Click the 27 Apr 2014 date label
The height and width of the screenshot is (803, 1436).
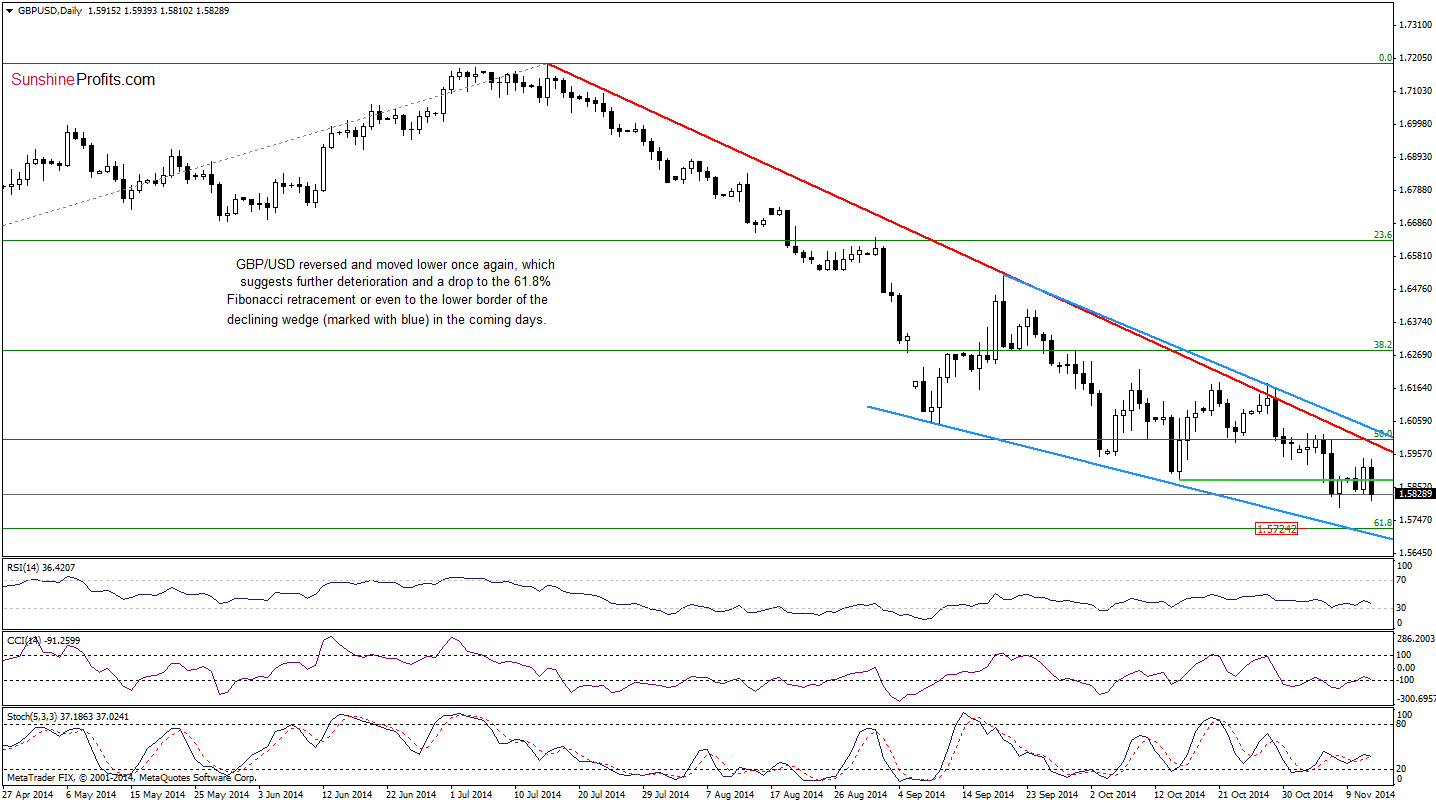point(29,794)
